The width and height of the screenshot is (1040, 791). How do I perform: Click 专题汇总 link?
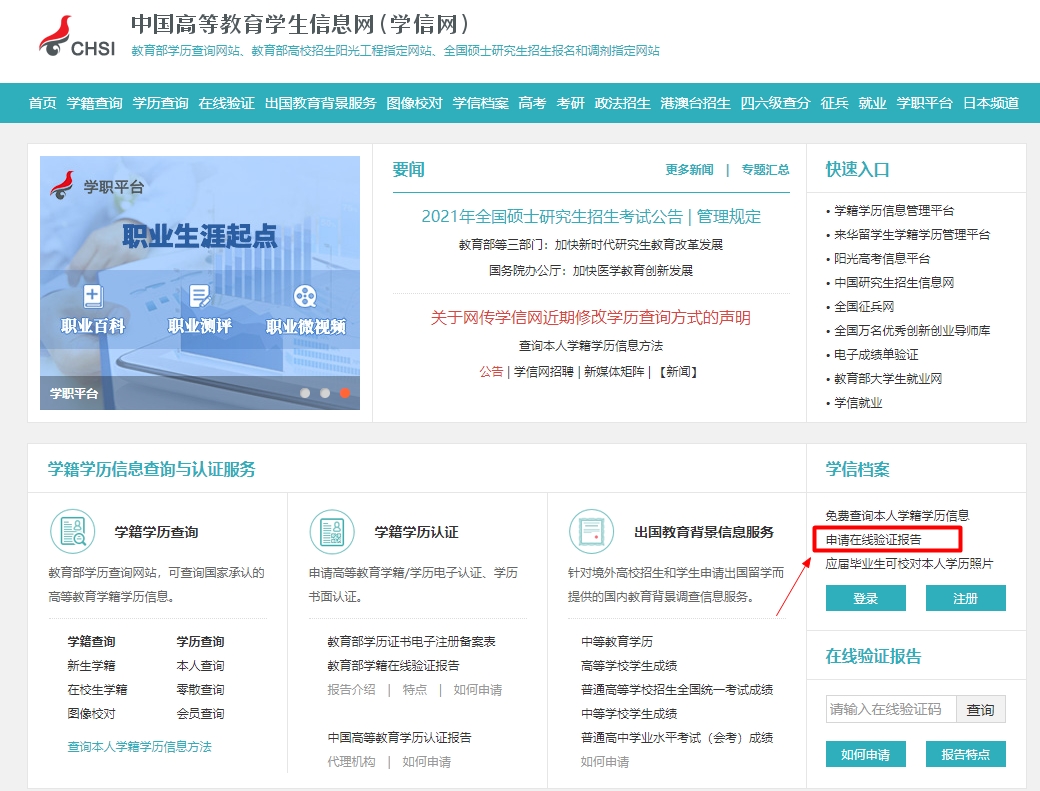tap(765, 170)
